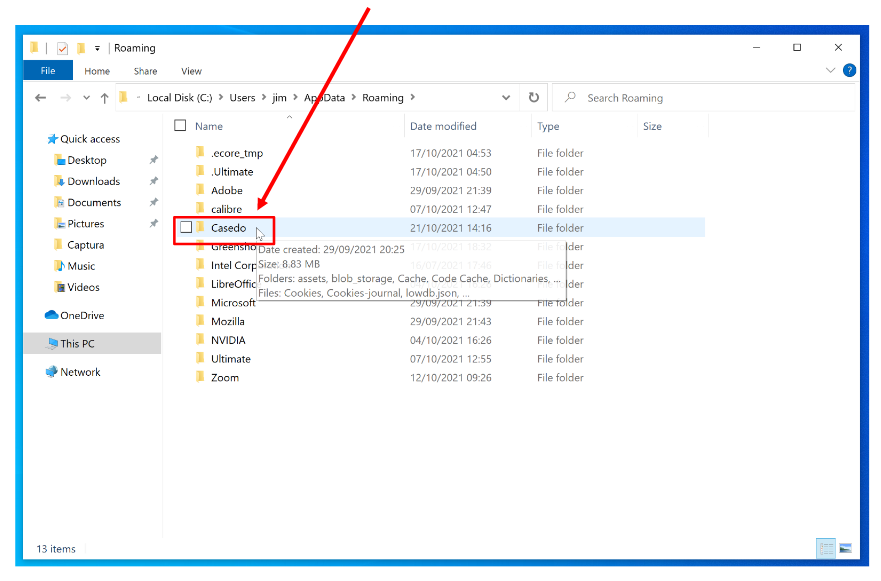Go up one level with Up arrow

(x=105, y=98)
